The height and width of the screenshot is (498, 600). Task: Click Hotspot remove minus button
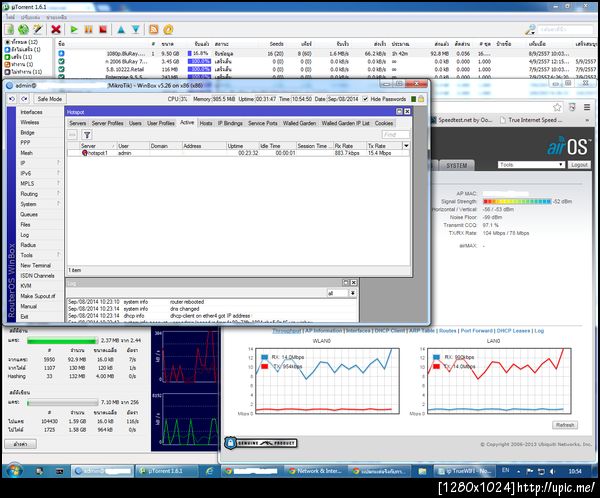[72, 135]
